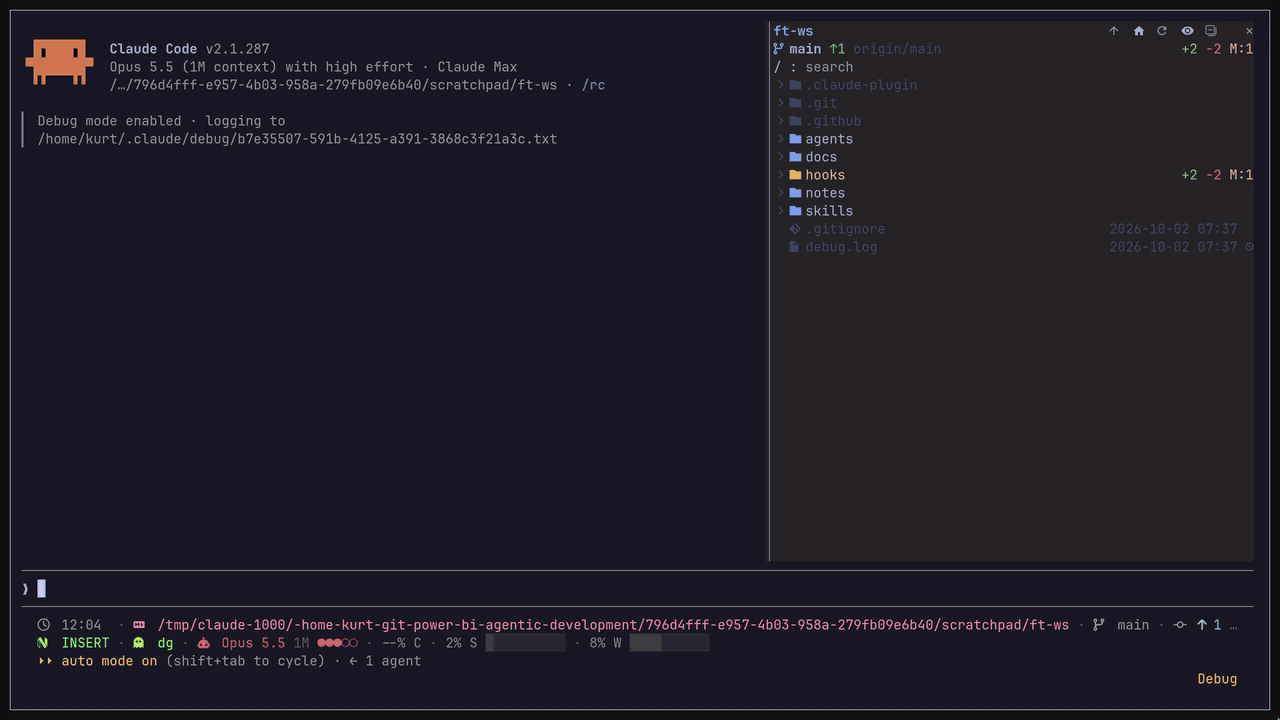Click the commit icon in the status line
Viewport: 1280px width, 720px height.
[1180, 625]
